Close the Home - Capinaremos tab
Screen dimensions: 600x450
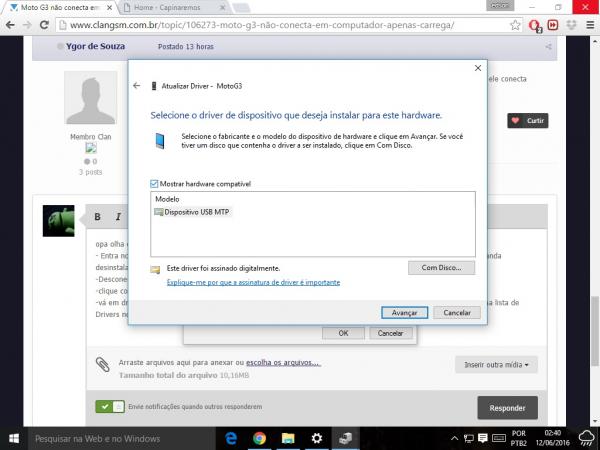point(222,7)
